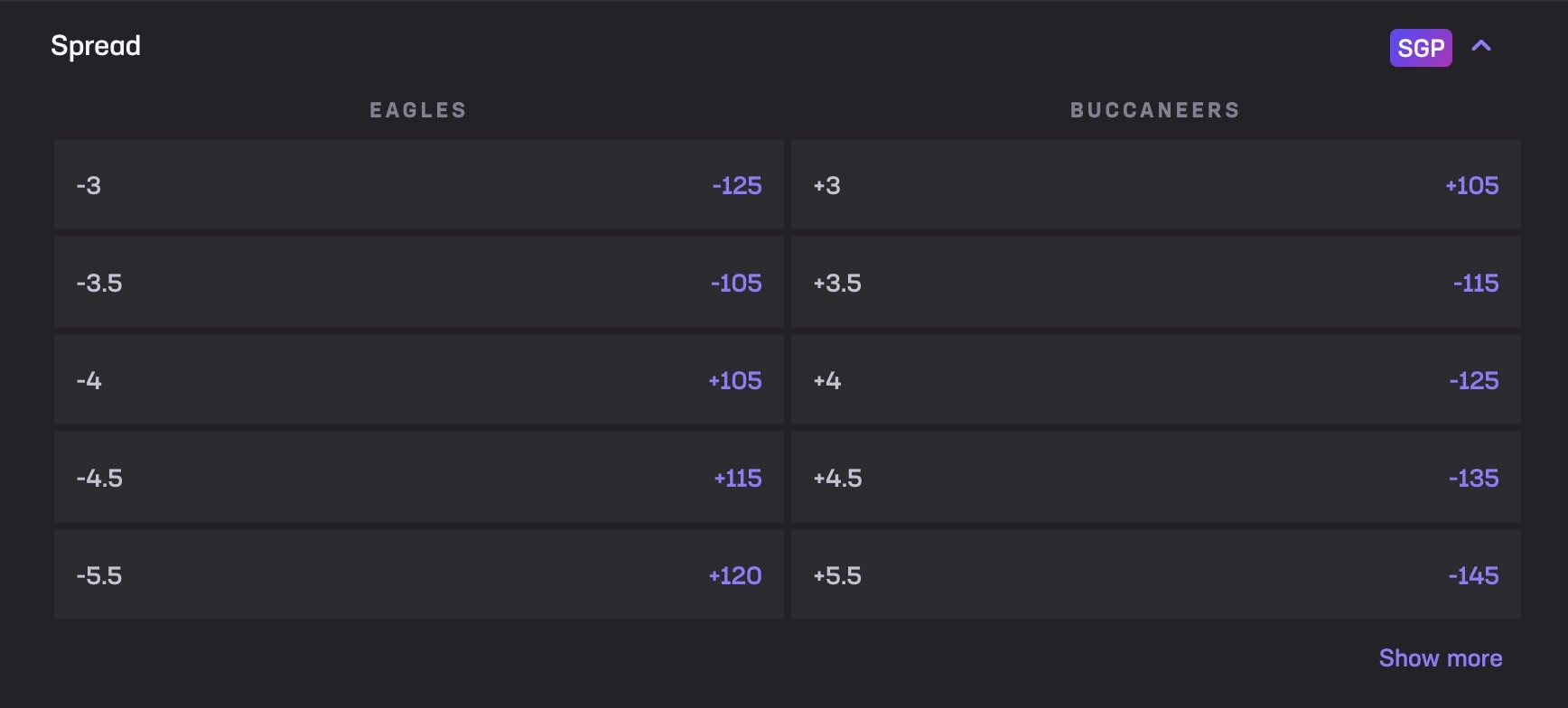This screenshot has width=1568, height=708.
Task: Collapse the Spread section chevron
Action: tap(1481, 46)
